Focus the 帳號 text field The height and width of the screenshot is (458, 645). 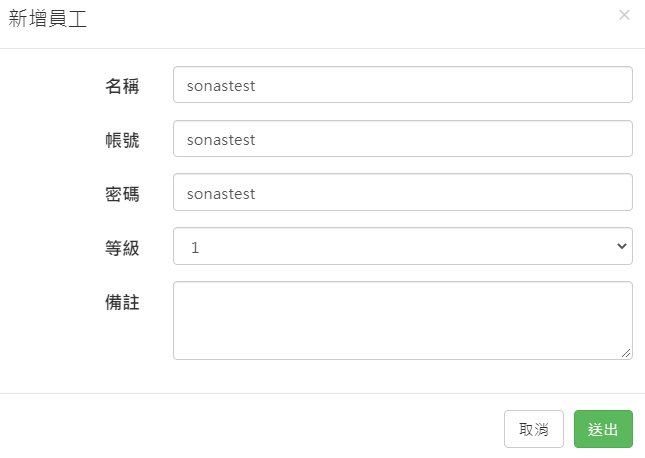(402, 139)
